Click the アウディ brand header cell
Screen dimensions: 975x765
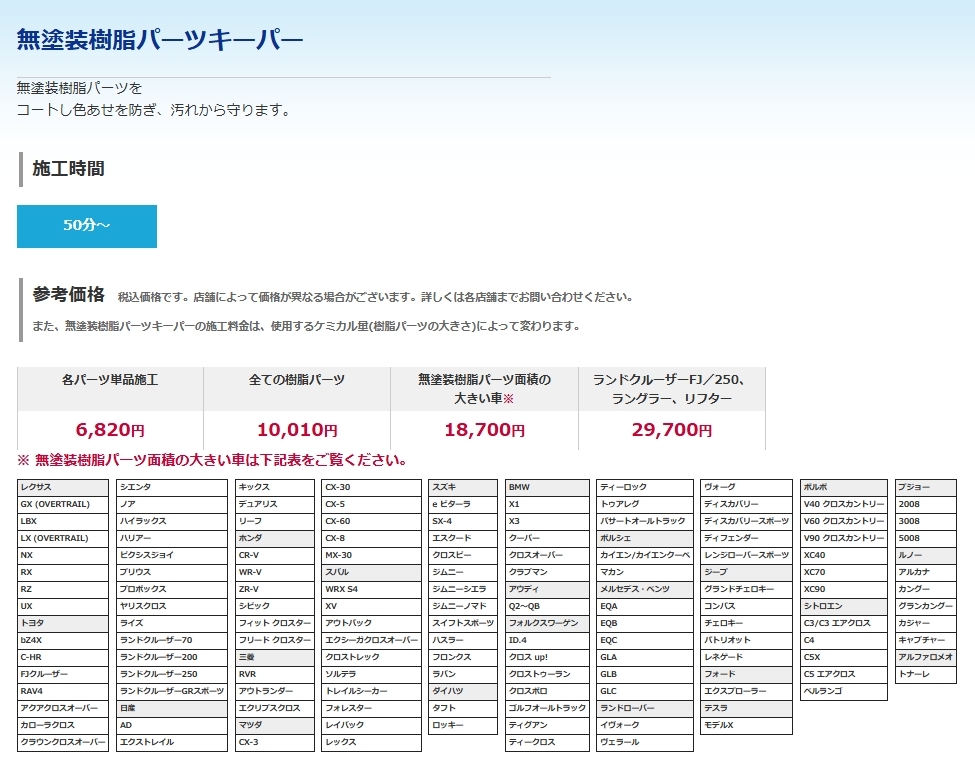(x=547, y=589)
